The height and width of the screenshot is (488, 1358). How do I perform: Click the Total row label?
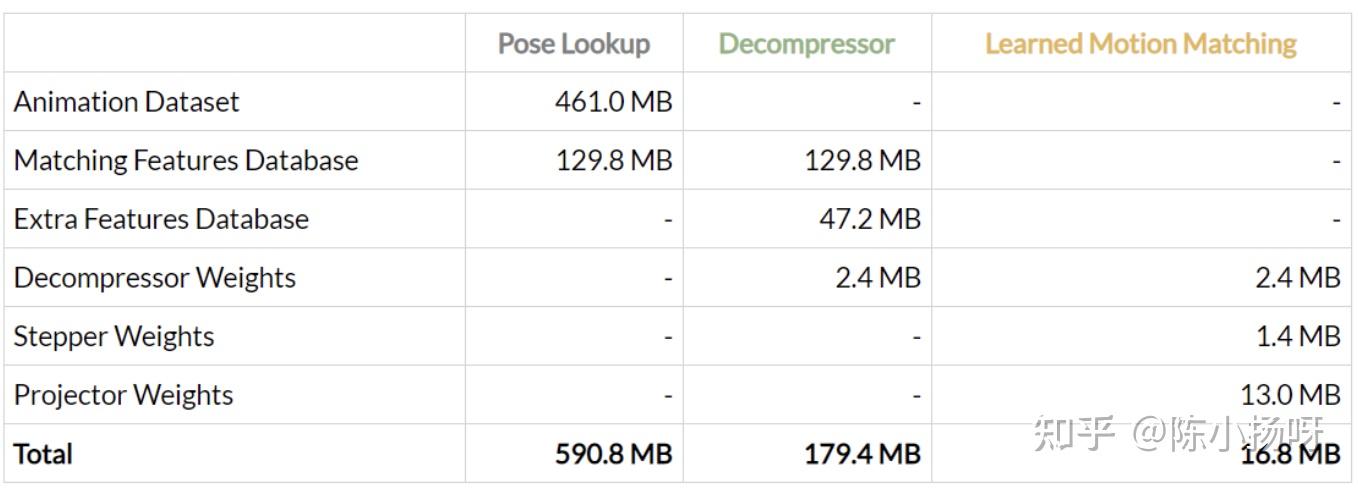[43, 454]
